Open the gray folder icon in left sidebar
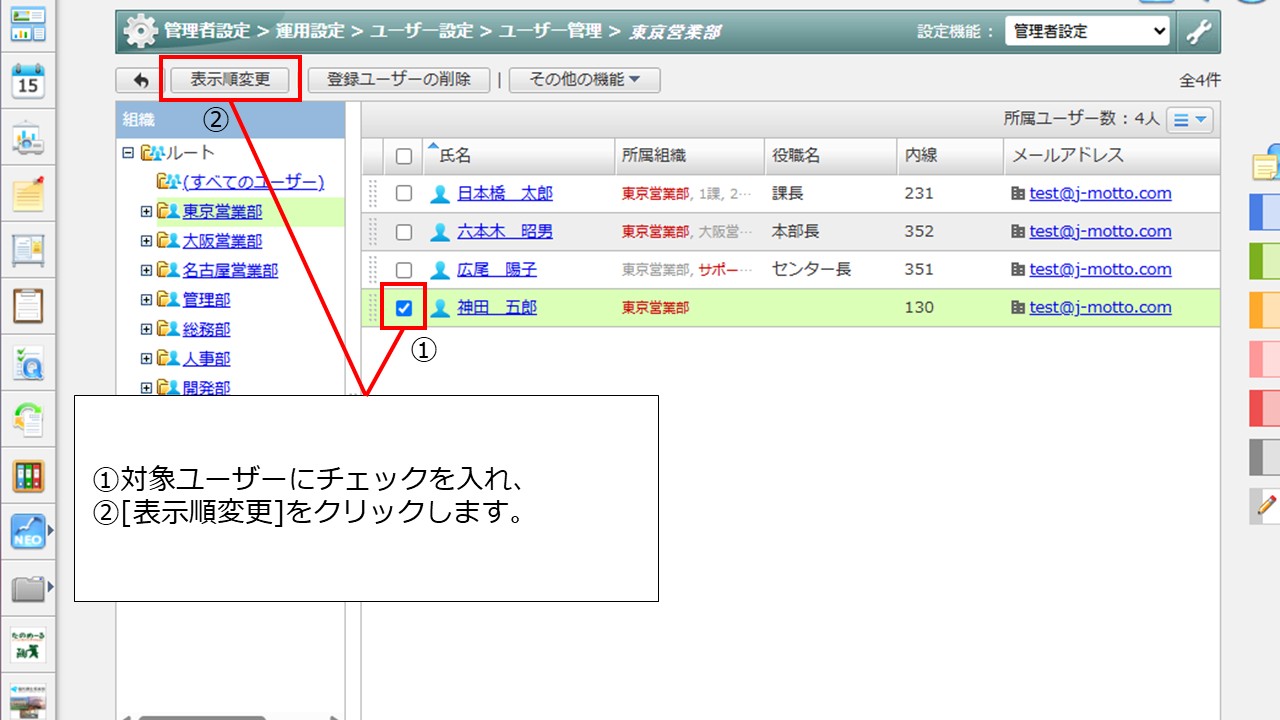The height and width of the screenshot is (720, 1280). pyautogui.click(x=28, y=588)
